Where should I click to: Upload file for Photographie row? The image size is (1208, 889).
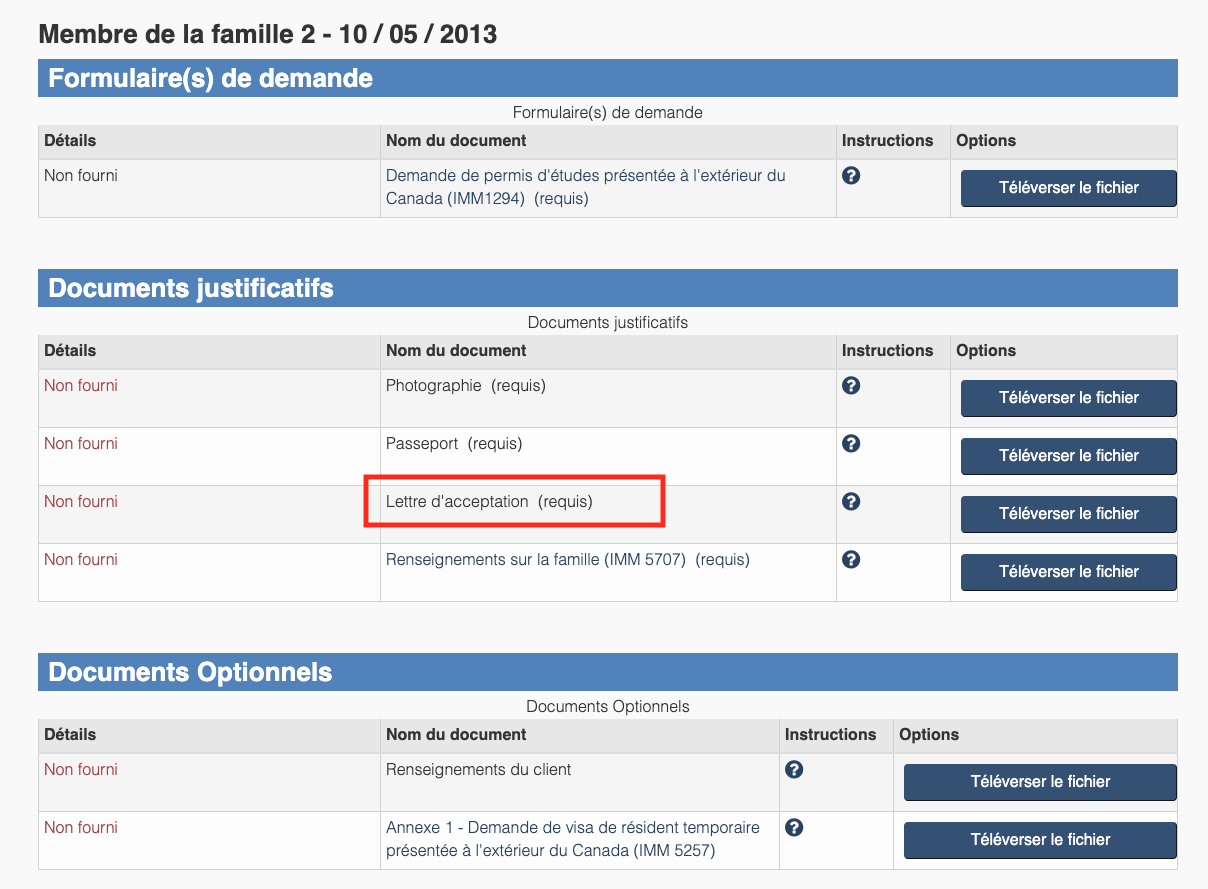1069,398
